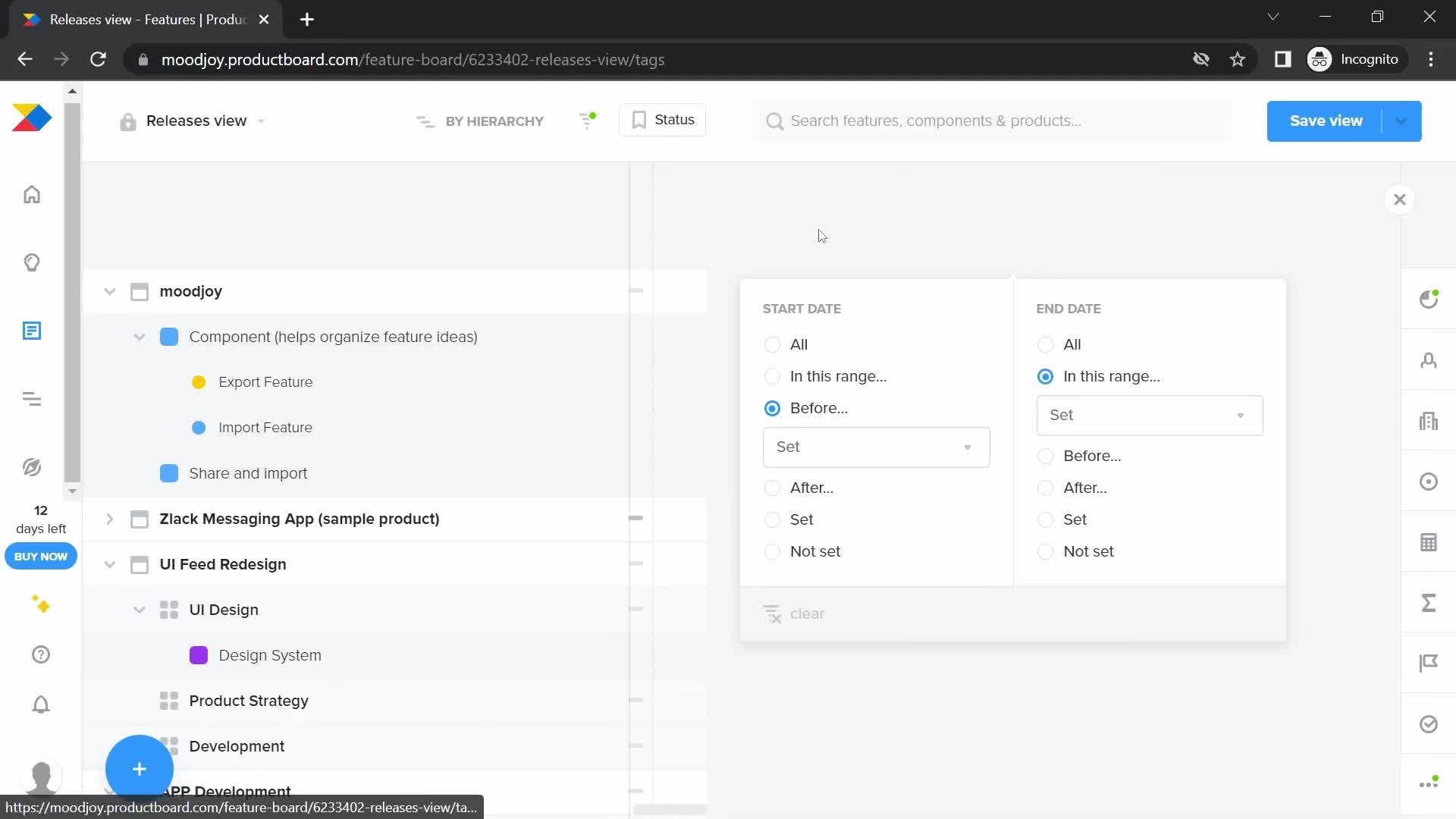Image resolution: width=1456 pixels, height=819 pixels.
Task: Click the blue add plus button
Action: click(140, 769)
